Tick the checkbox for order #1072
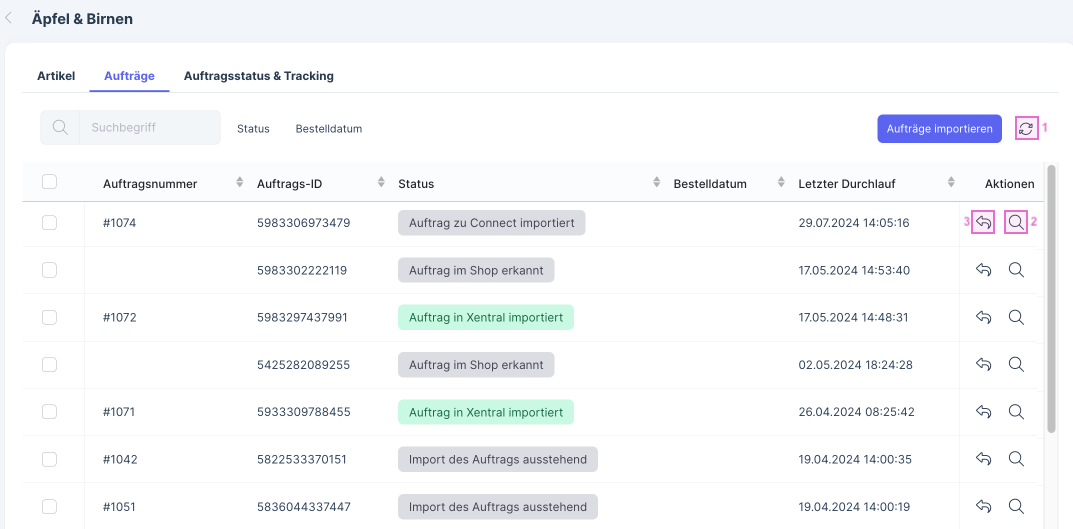Screen dimensions: 1073x529 (x=49, y=317)
